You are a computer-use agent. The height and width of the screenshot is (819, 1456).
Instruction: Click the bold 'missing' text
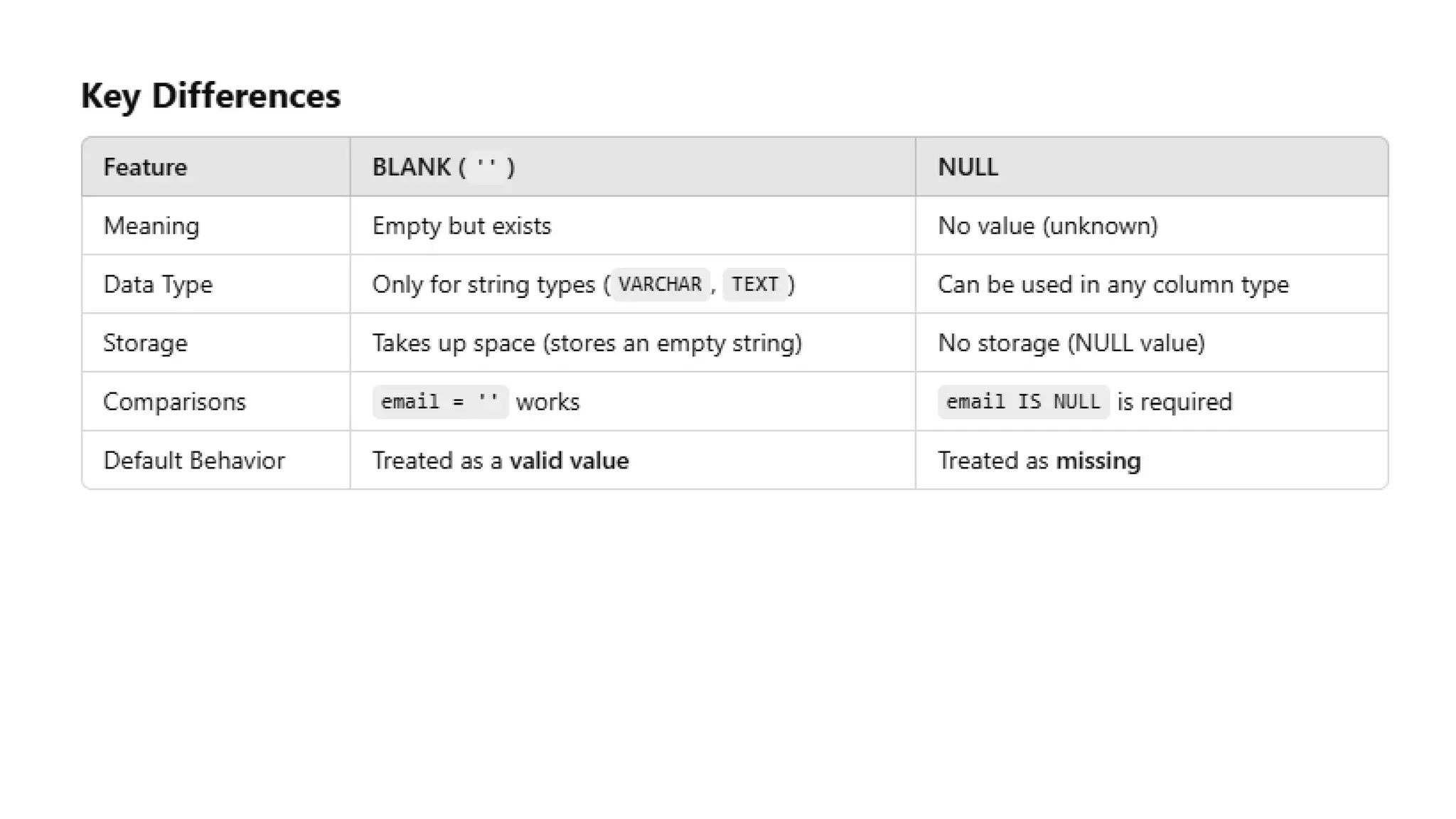point(1098,461)
